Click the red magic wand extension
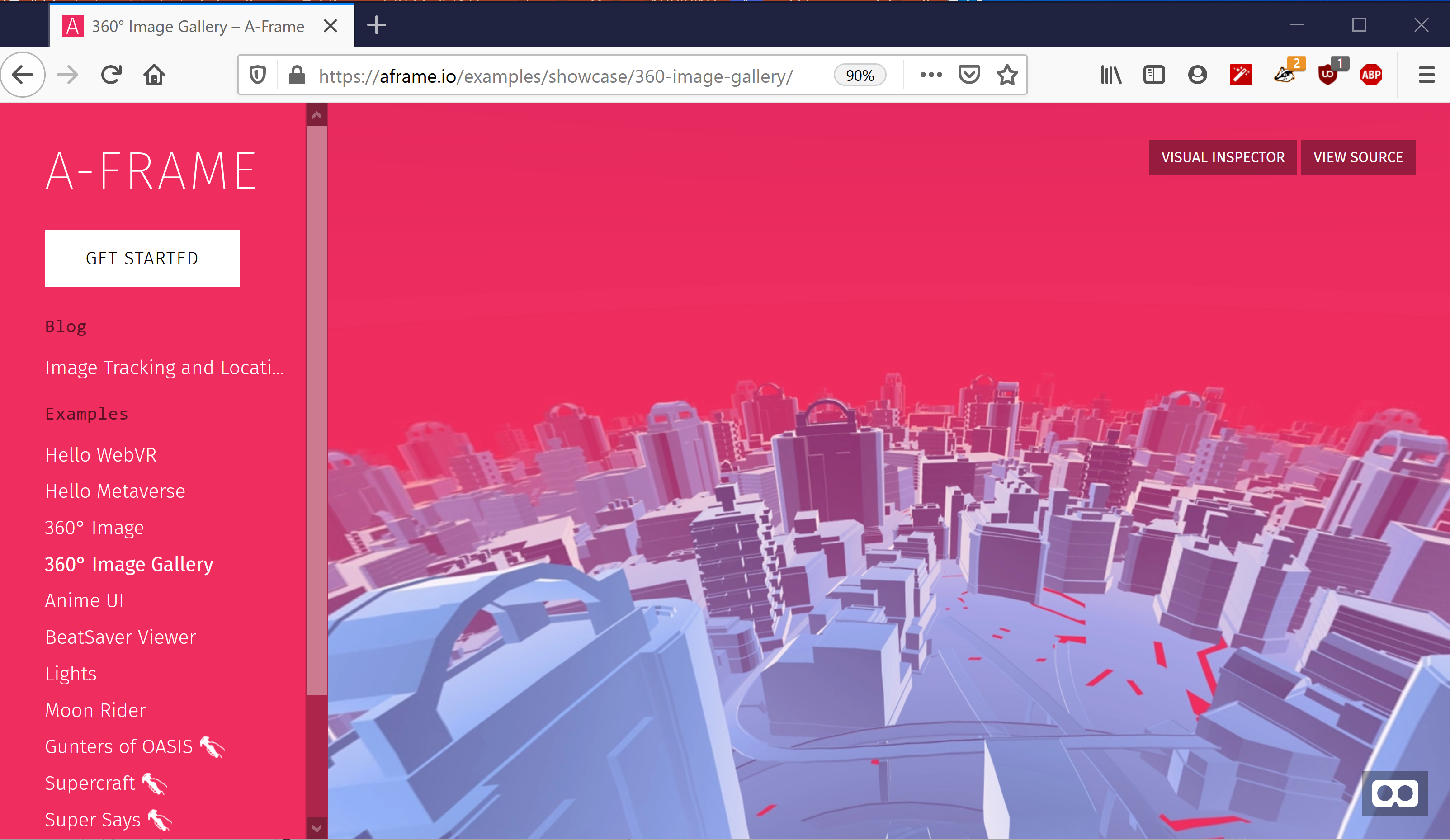1450x840 pixels. pyautogui.click(x=1241, y=75)
